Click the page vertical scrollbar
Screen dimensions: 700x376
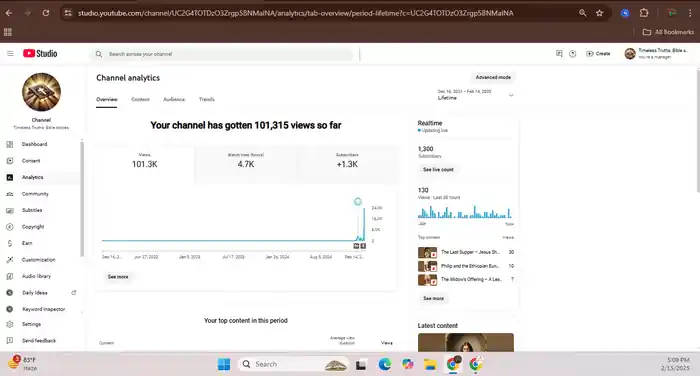click(x=698, y=130)
